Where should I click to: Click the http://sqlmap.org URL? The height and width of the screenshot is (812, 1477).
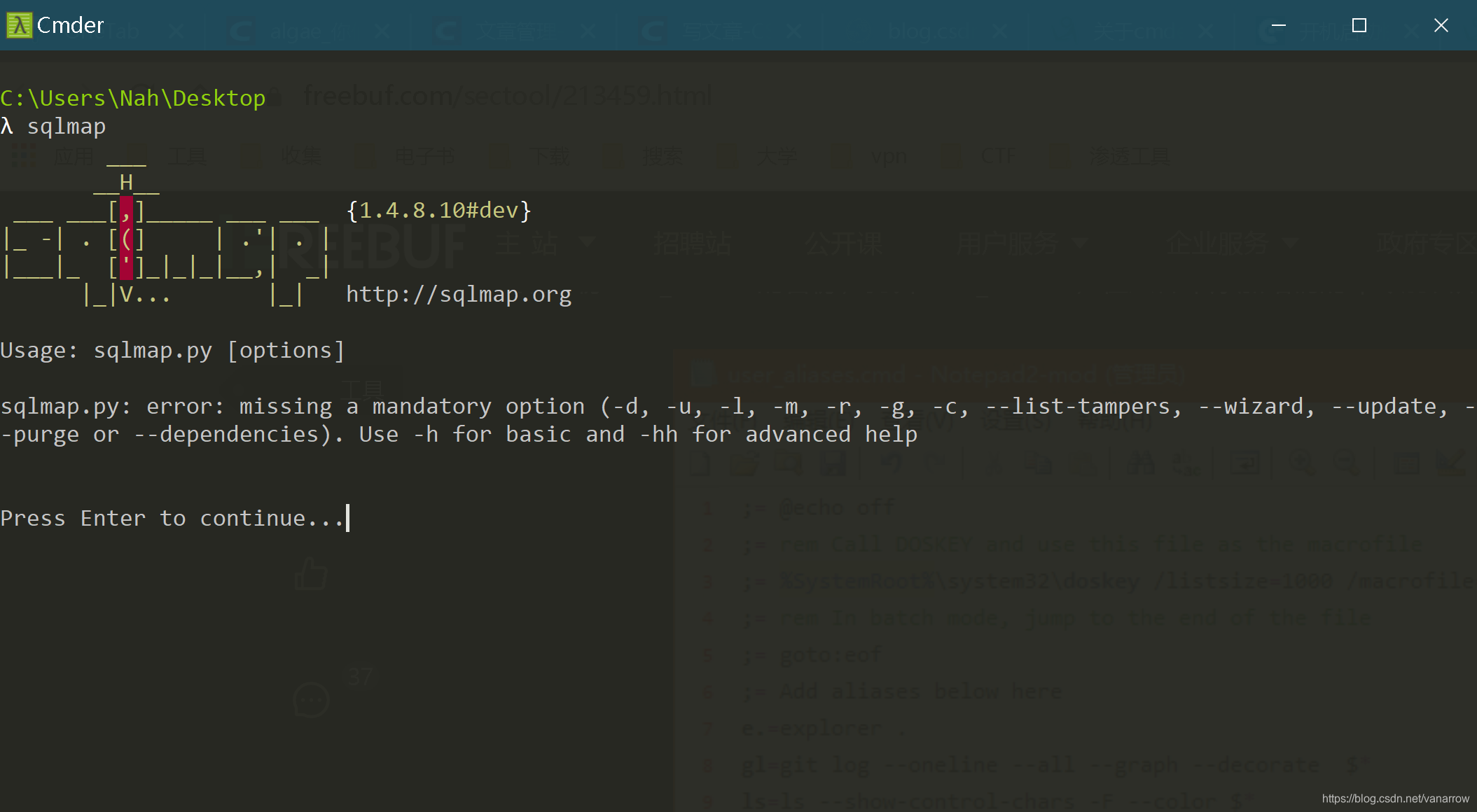pyautogui.click(x=459, y=294)
